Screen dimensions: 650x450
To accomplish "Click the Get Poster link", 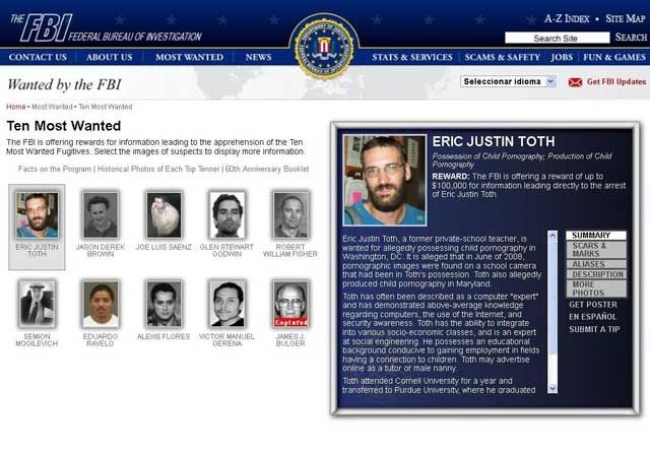I will pos(593,305).
